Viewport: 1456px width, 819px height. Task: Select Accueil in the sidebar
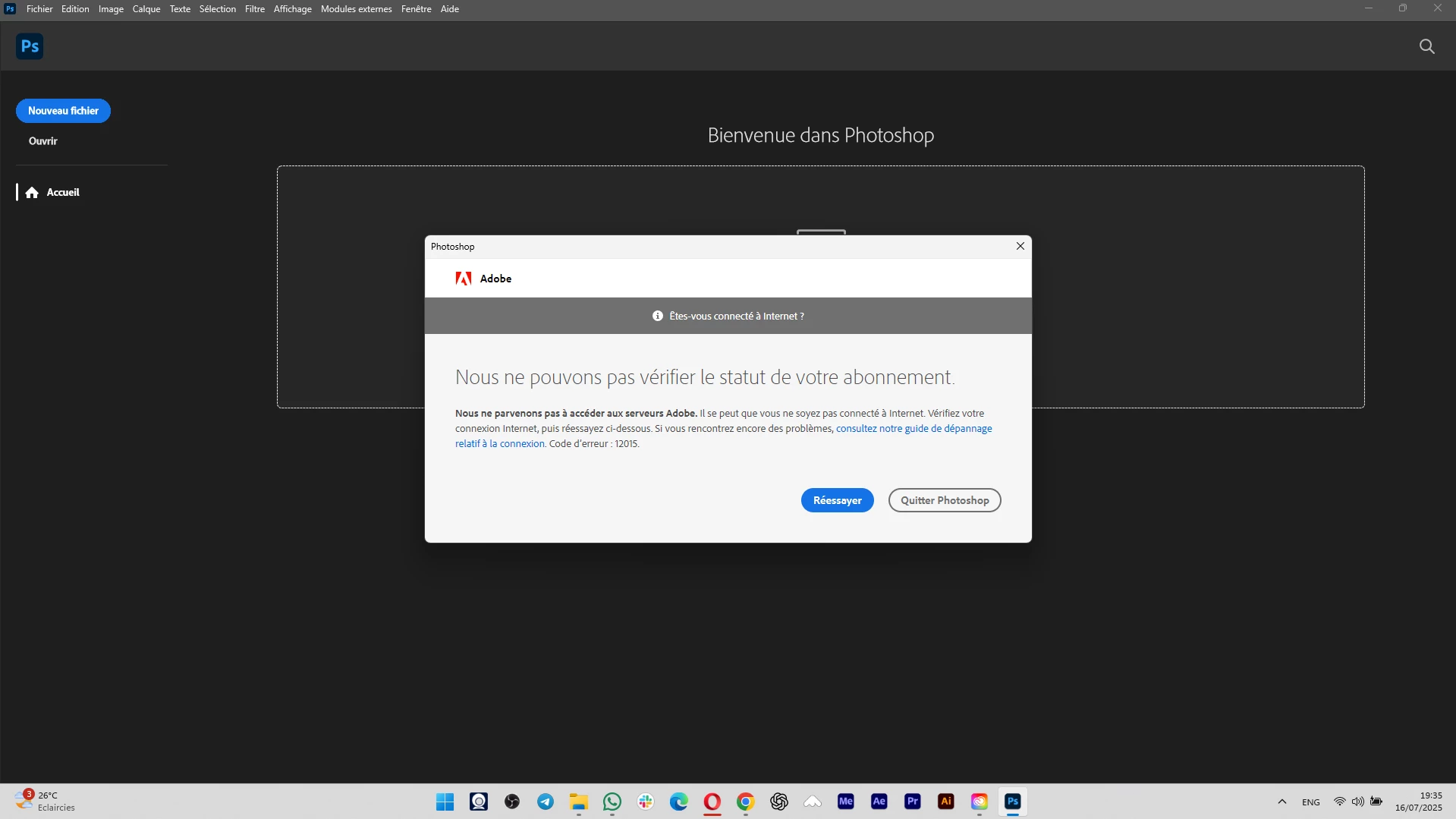[63, 193]
